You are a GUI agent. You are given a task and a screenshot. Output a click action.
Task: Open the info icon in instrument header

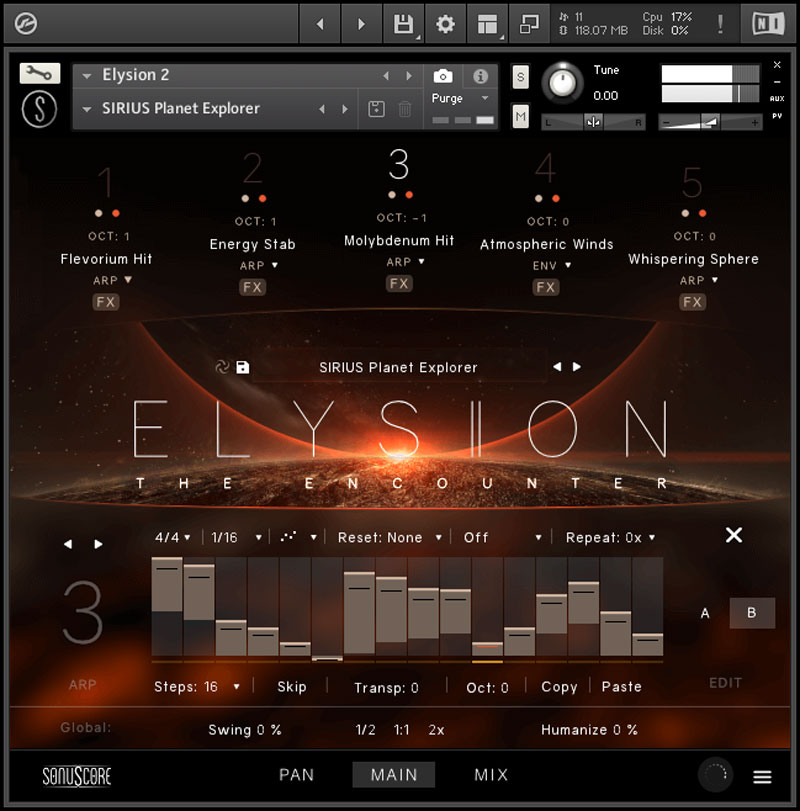click(x=480, y=77)
